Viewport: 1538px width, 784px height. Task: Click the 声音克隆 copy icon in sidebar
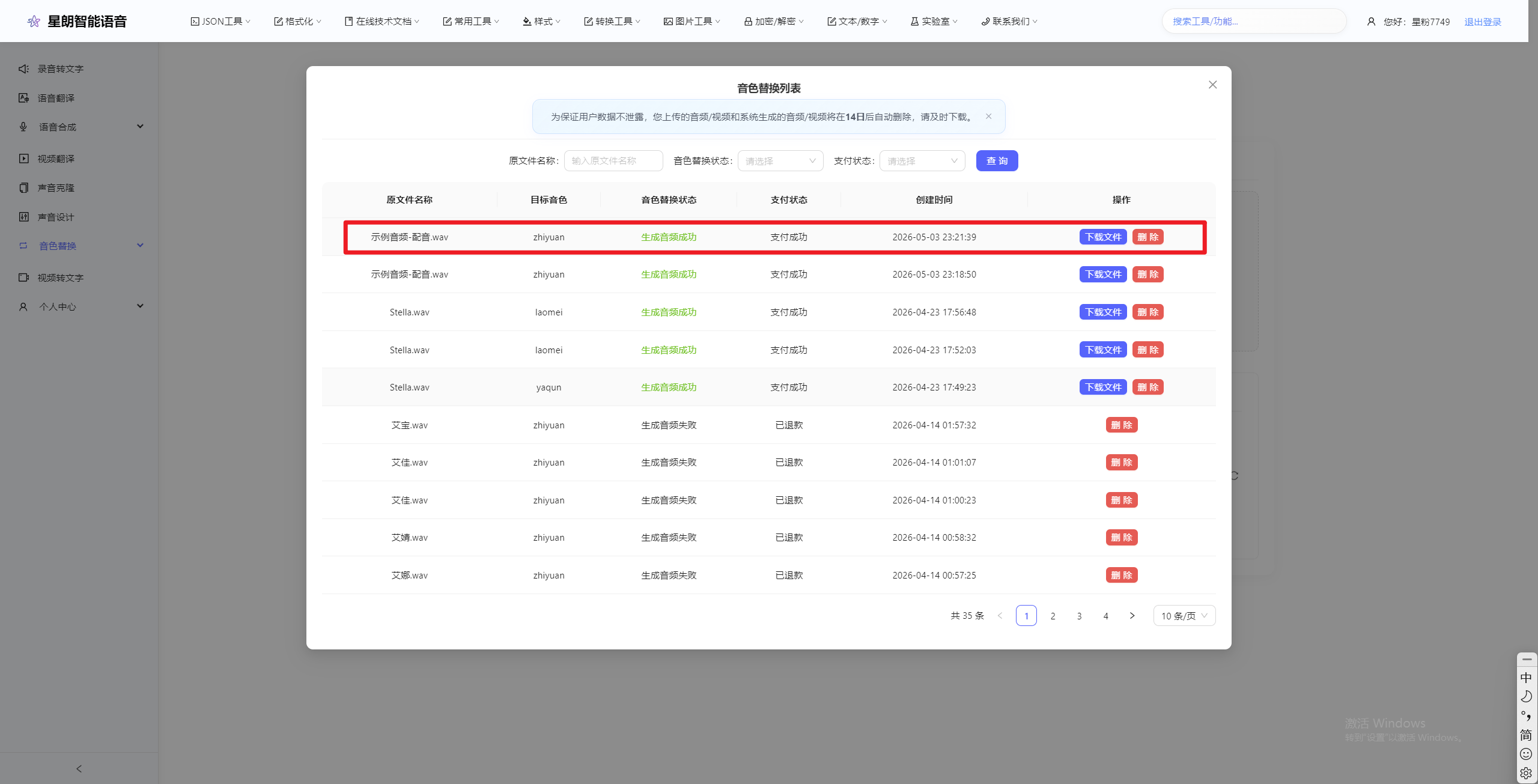click(x=23, y=188)
